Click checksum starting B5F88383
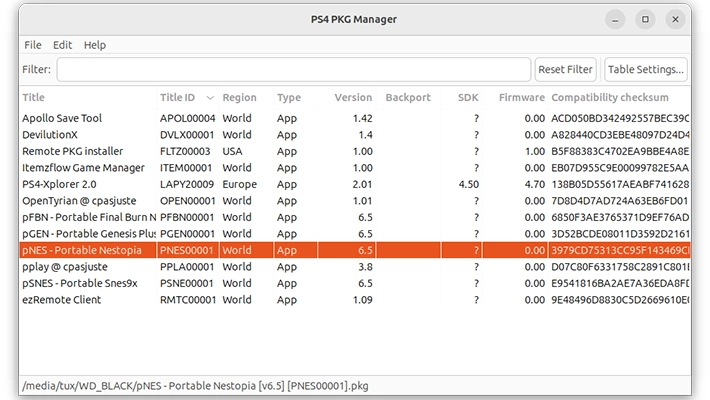 [620, 151]
